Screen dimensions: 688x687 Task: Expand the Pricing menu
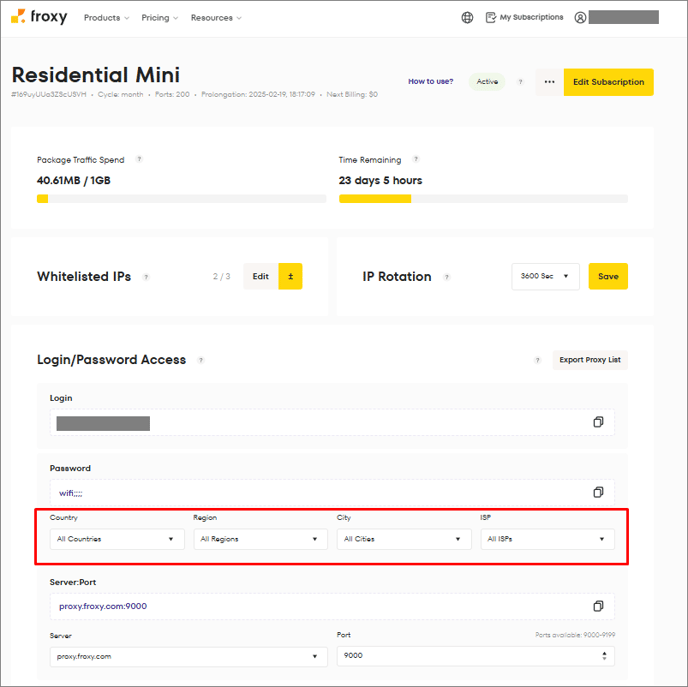coord(160,18)
